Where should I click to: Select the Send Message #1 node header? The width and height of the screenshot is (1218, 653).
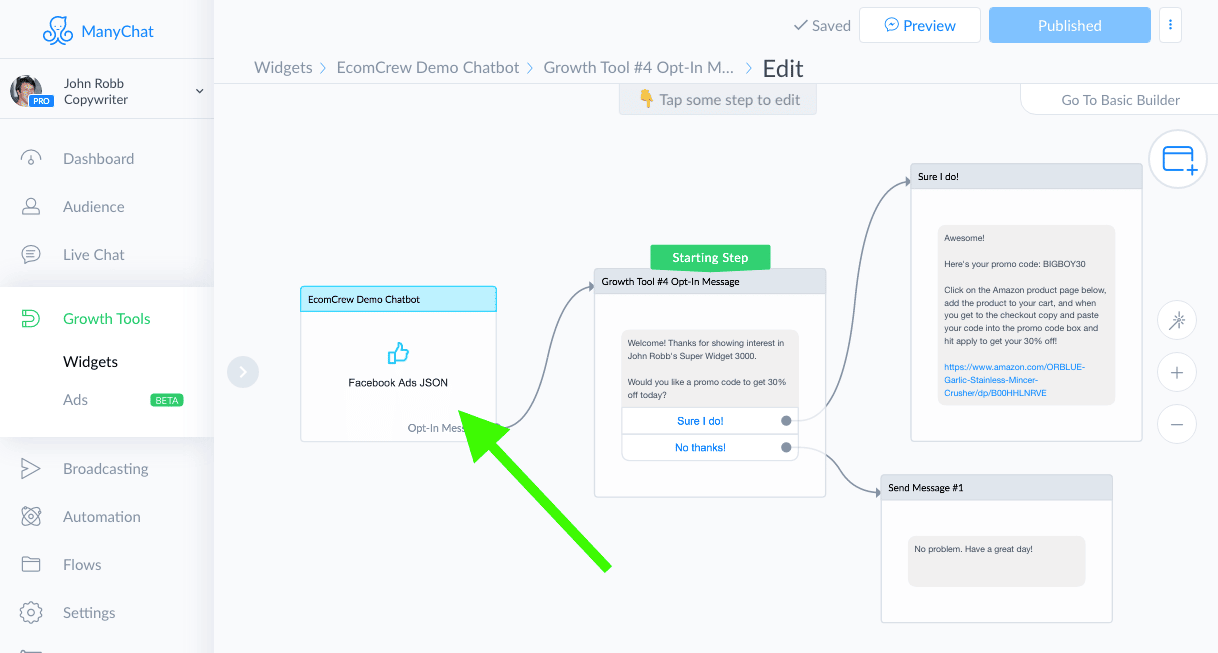pos(996,488)
